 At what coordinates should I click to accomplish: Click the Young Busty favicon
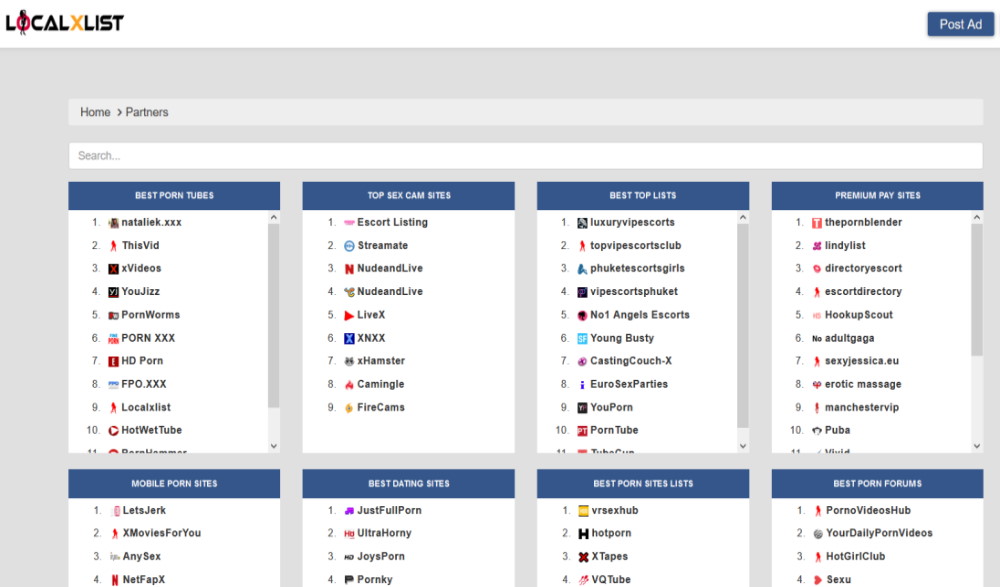click(582, 338)
